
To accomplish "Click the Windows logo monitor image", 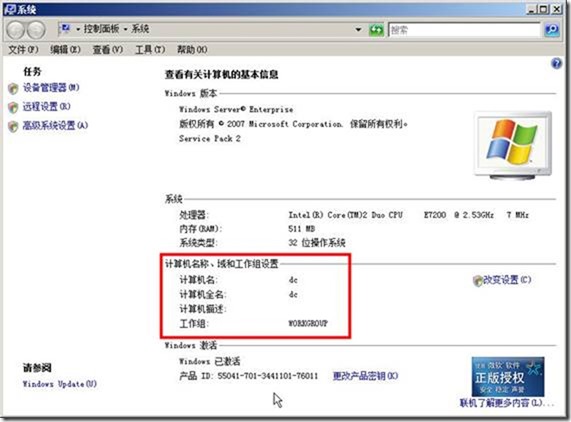I will click(x=513, y=146).
